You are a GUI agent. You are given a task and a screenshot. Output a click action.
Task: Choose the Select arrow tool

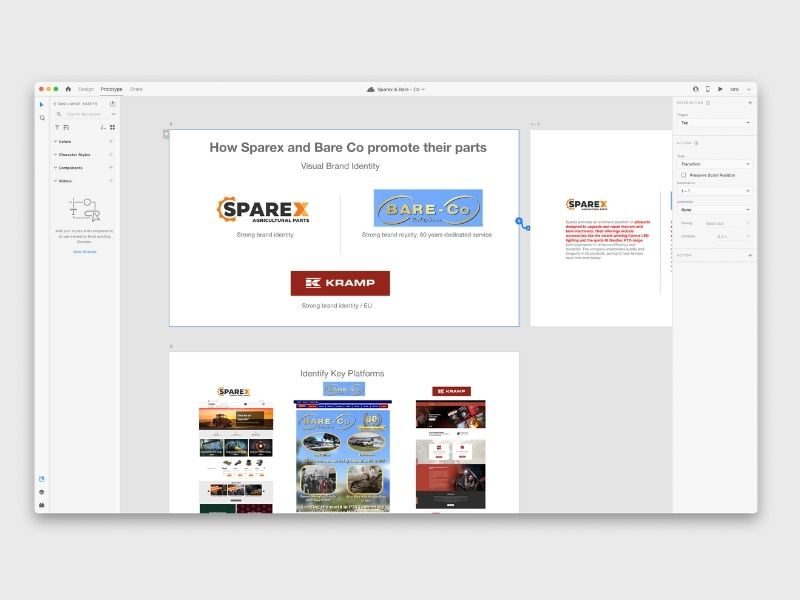42,105
